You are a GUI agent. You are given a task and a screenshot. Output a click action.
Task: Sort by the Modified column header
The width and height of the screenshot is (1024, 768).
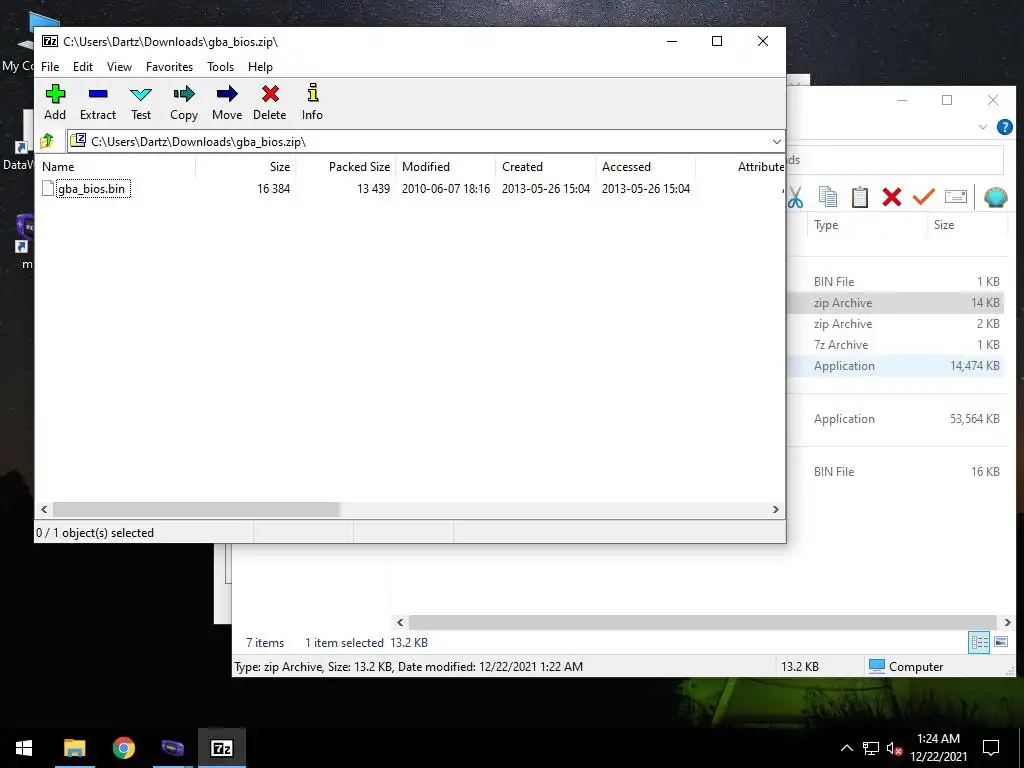pos(446,167)
